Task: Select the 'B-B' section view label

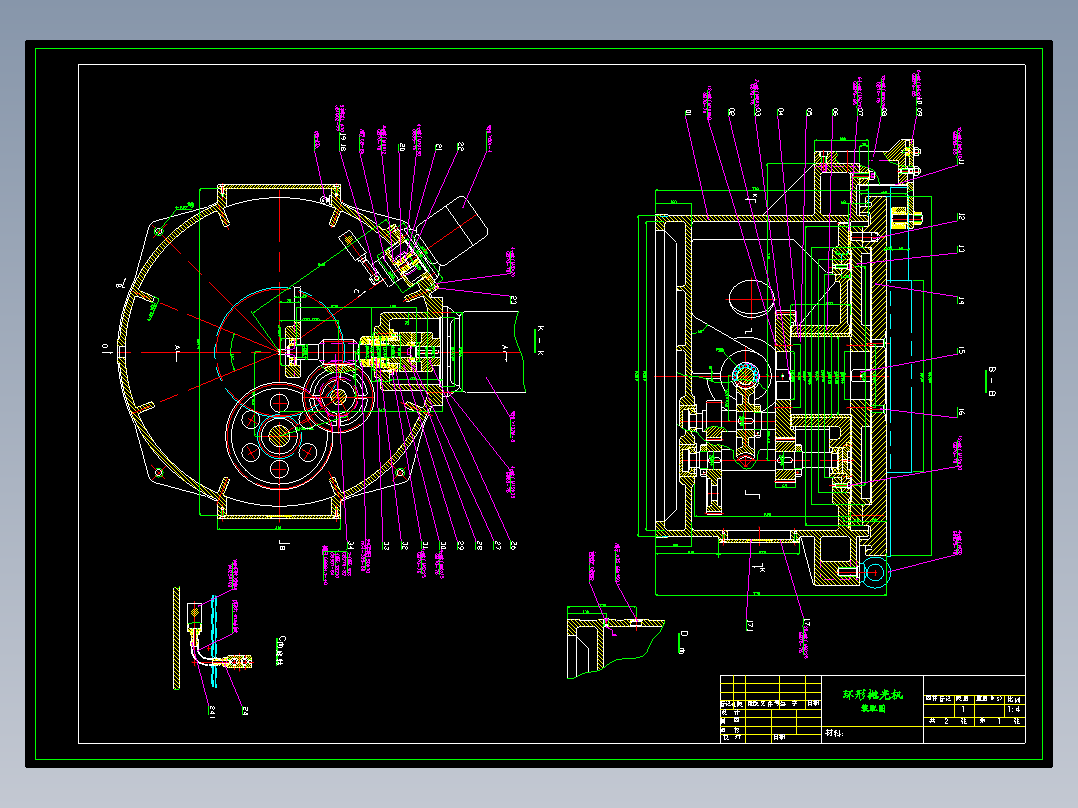Action: click(x=992, y=382)
